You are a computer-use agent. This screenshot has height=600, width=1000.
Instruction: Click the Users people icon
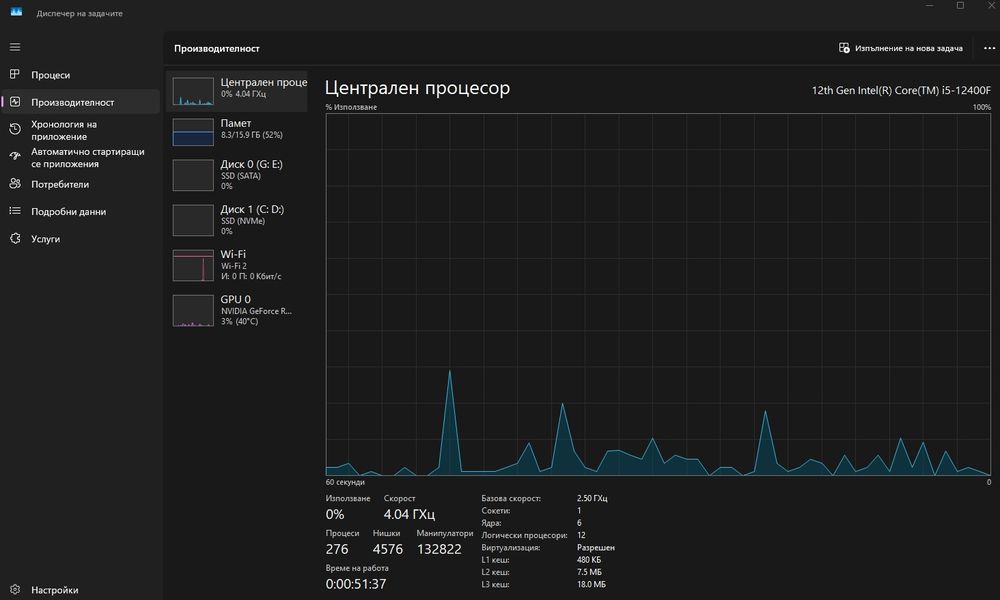point(15,184)
